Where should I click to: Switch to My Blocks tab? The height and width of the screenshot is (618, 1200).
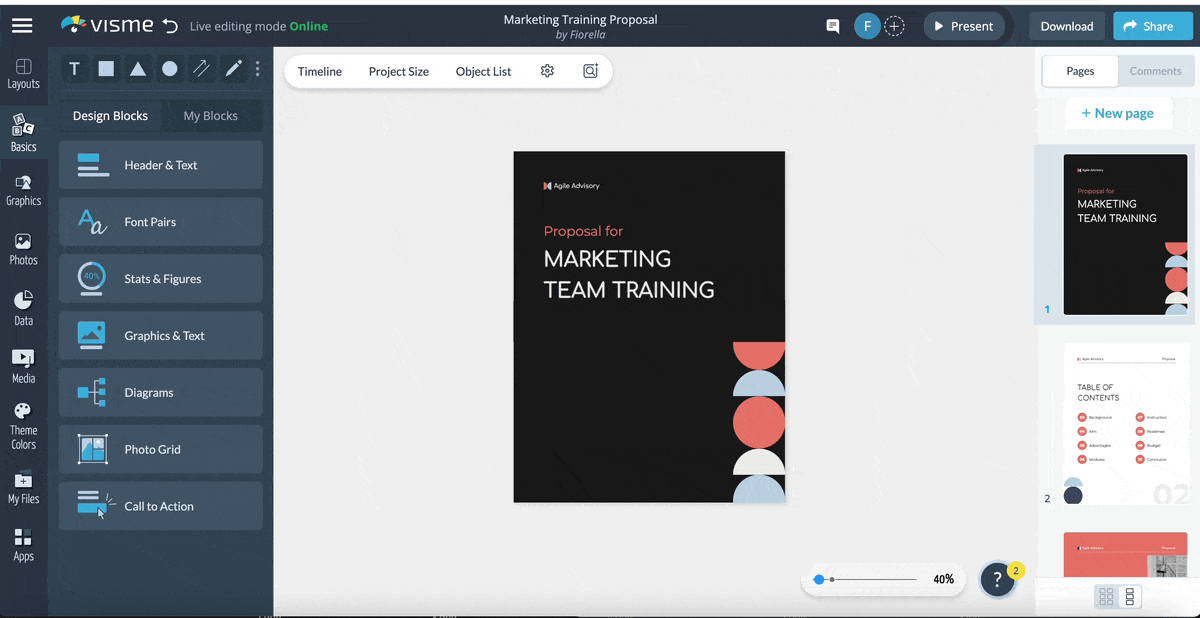[210, 116]
